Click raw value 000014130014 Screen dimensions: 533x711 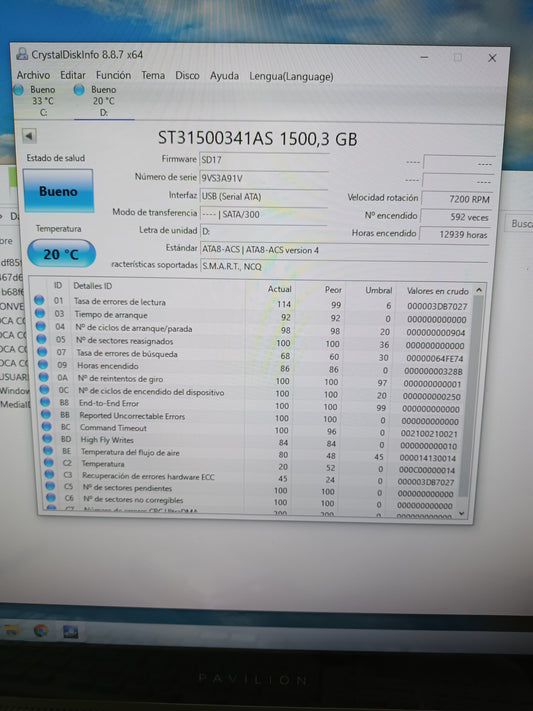point(428,458)
